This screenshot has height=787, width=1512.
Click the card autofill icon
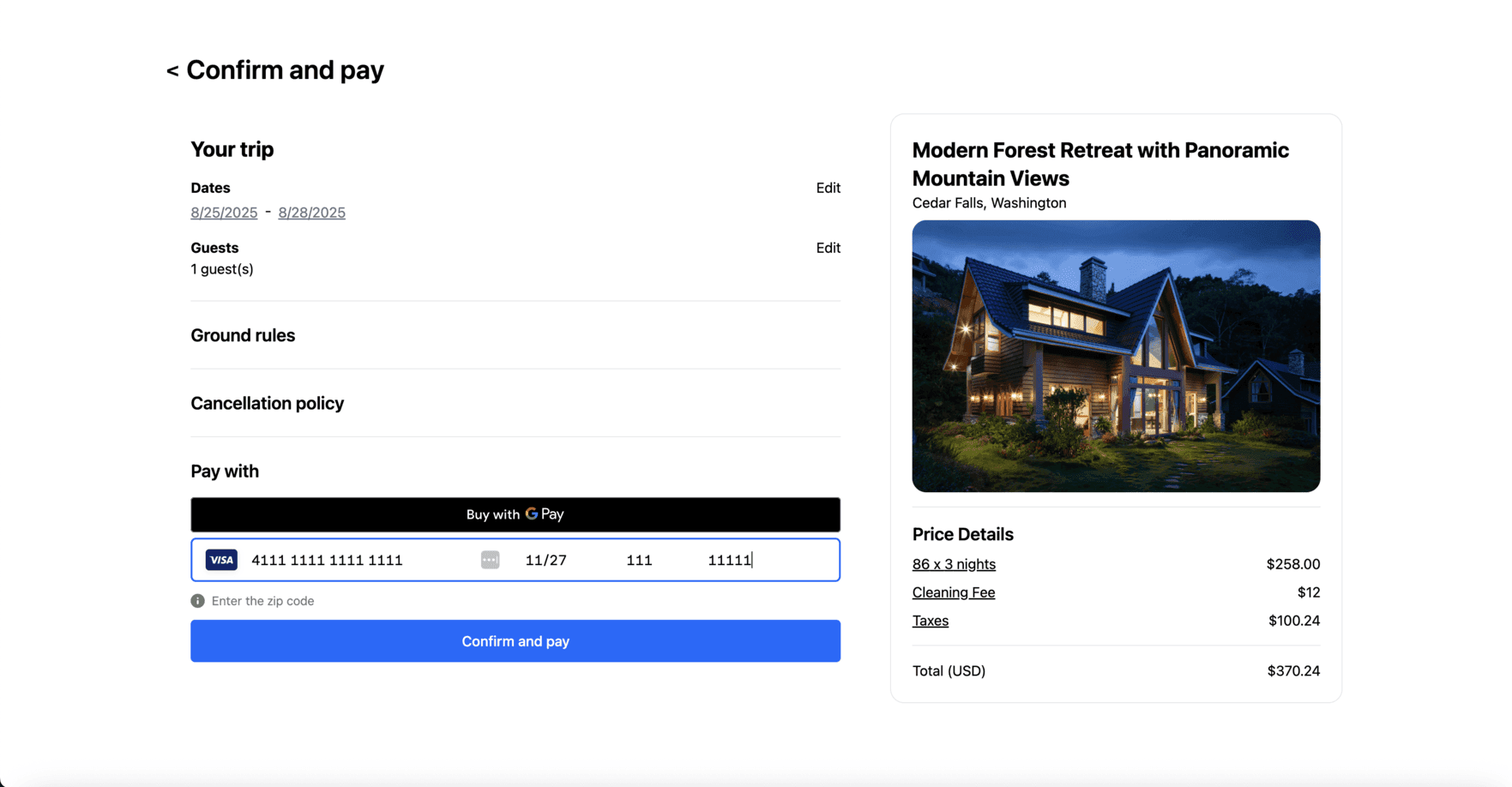(490, 560)
